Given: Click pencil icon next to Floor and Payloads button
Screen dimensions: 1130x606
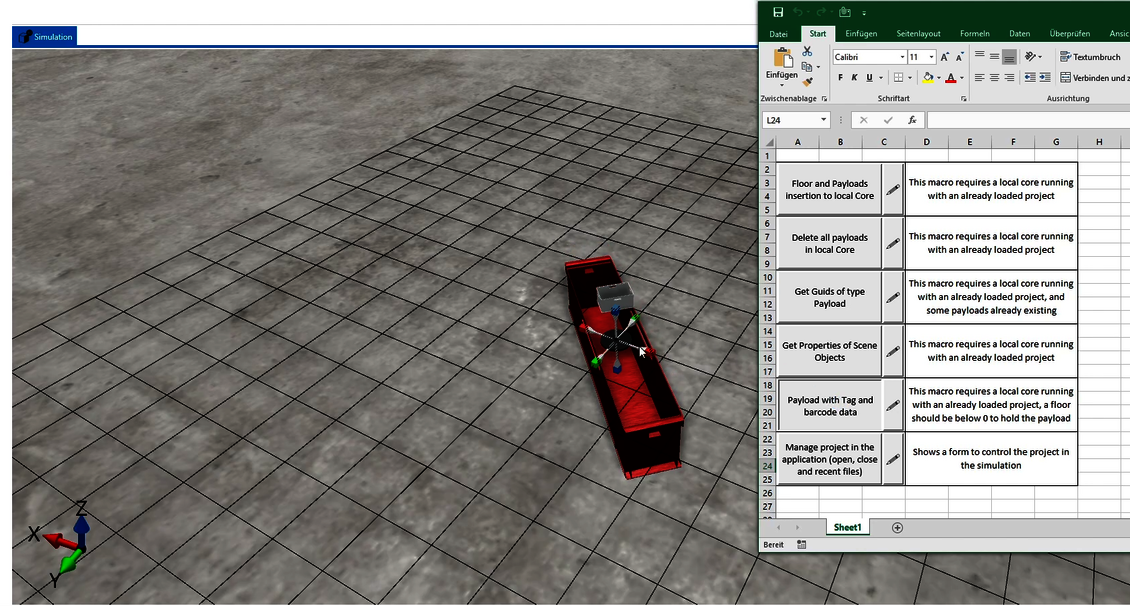Looking at the screenshot, I should click(x=893, y=190).
